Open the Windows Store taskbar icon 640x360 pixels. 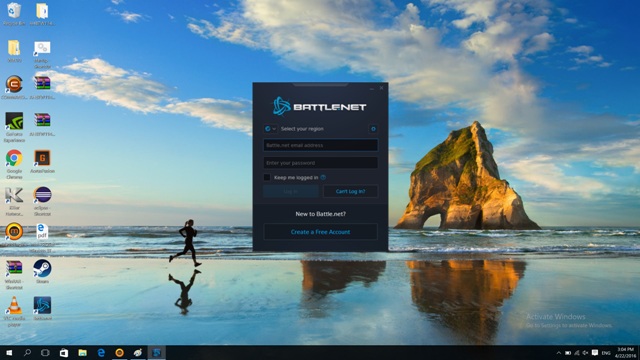coord(64,353)
